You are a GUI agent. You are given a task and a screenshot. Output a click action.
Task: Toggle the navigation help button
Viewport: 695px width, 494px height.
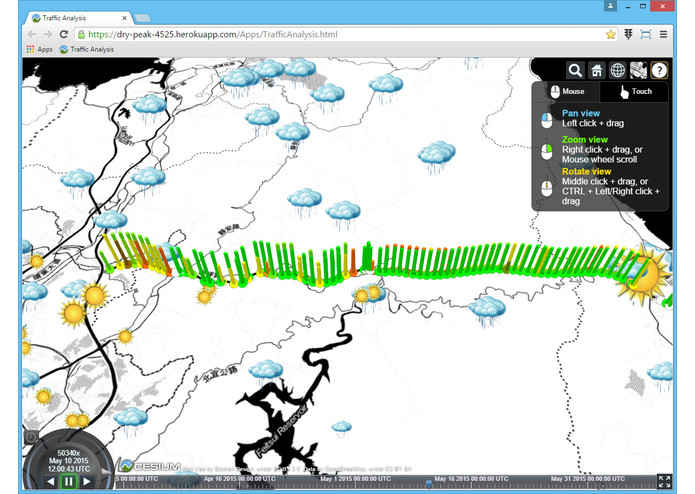coord(660,70)
